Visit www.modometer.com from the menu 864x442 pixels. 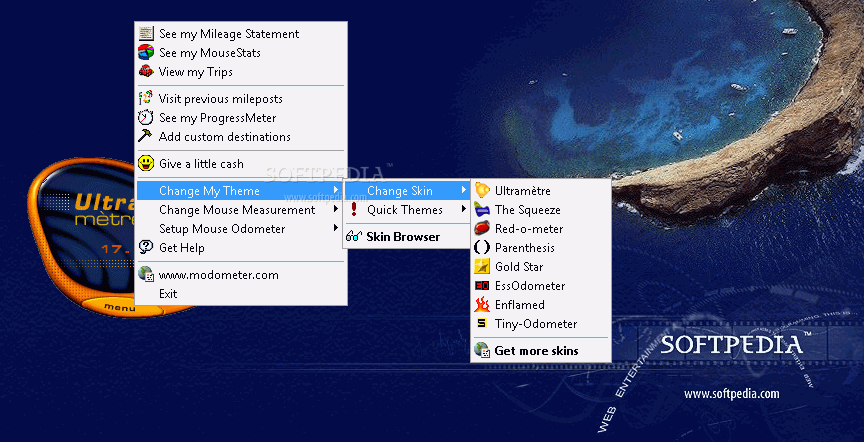click(241, 274)
